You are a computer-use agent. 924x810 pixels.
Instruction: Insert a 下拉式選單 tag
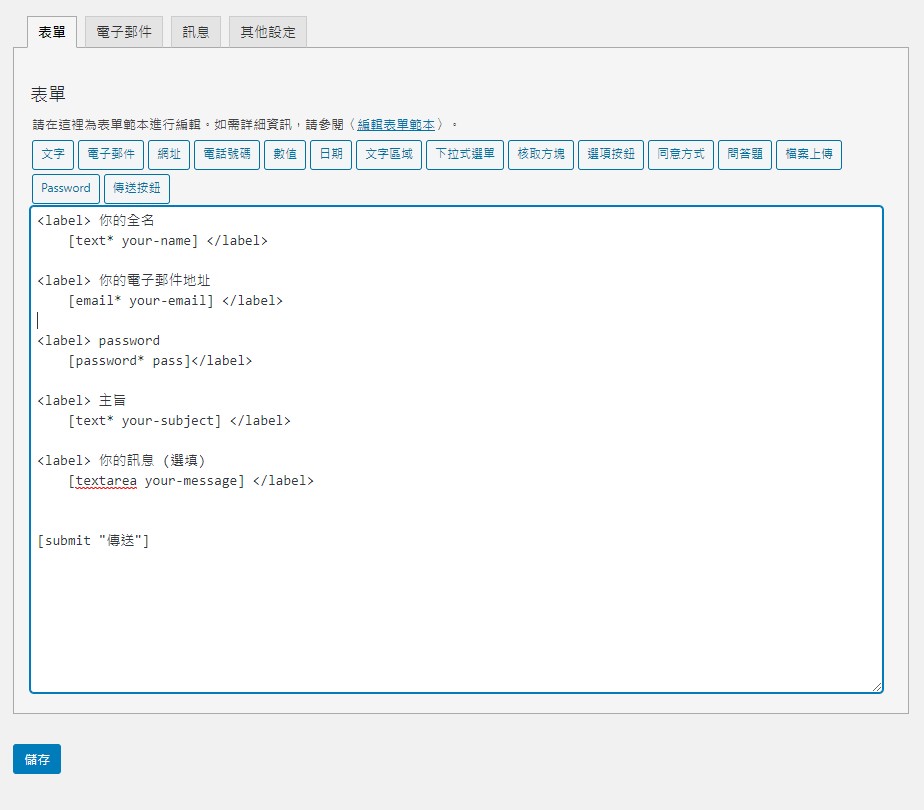(465, 155)
